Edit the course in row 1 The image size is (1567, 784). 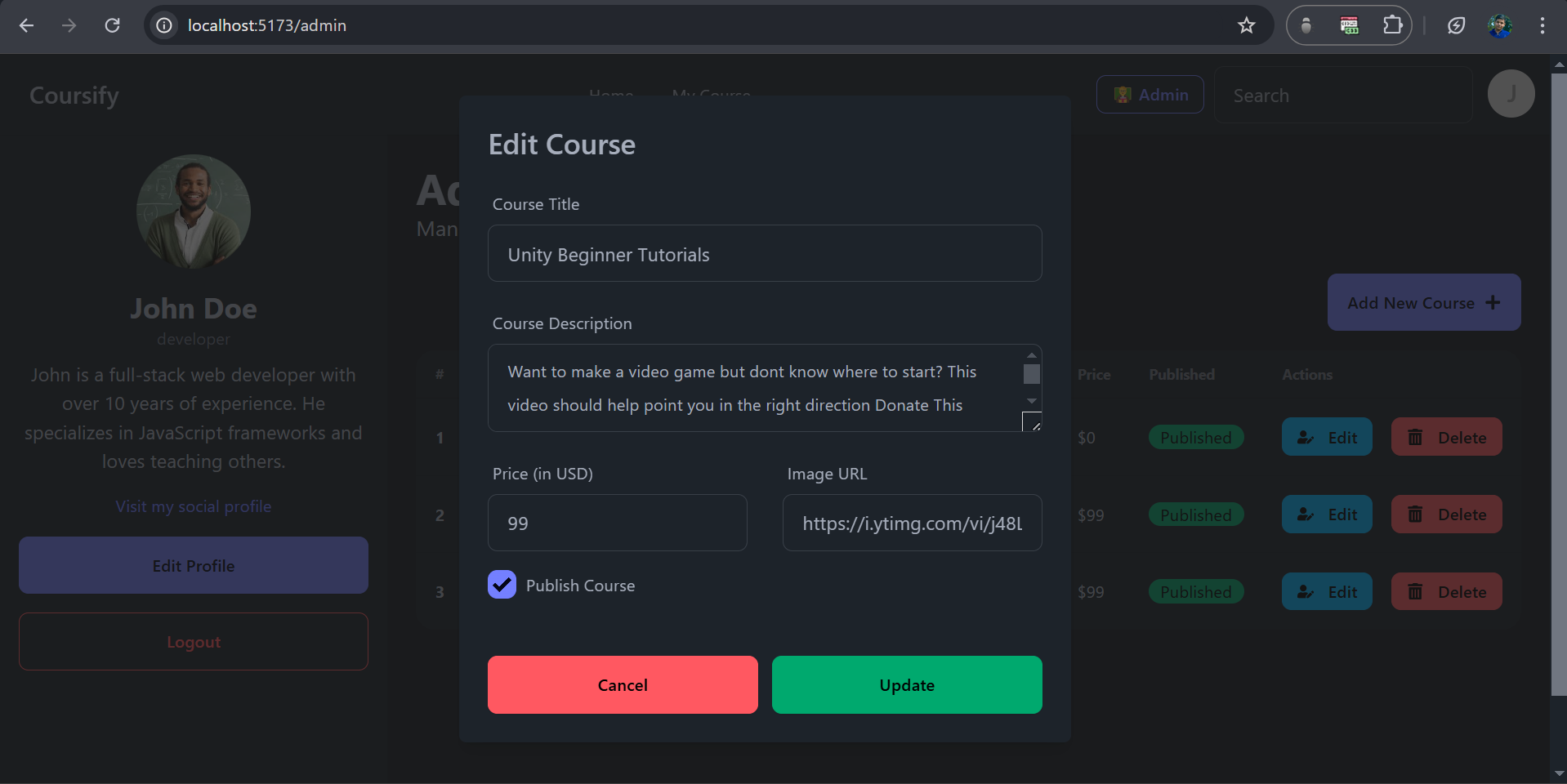[1327, 437]
